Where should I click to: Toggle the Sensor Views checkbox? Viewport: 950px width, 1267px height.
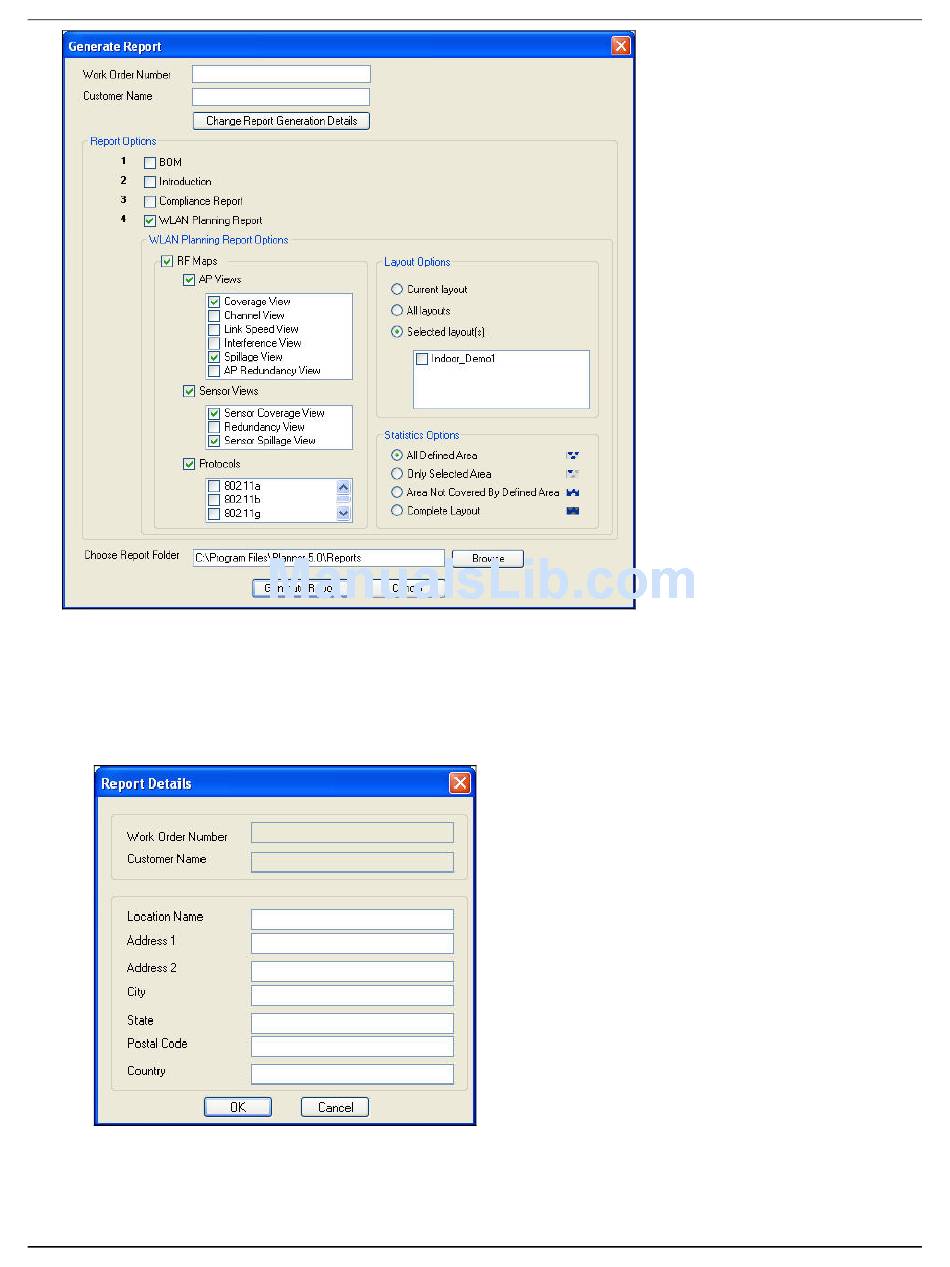point(189,391)
